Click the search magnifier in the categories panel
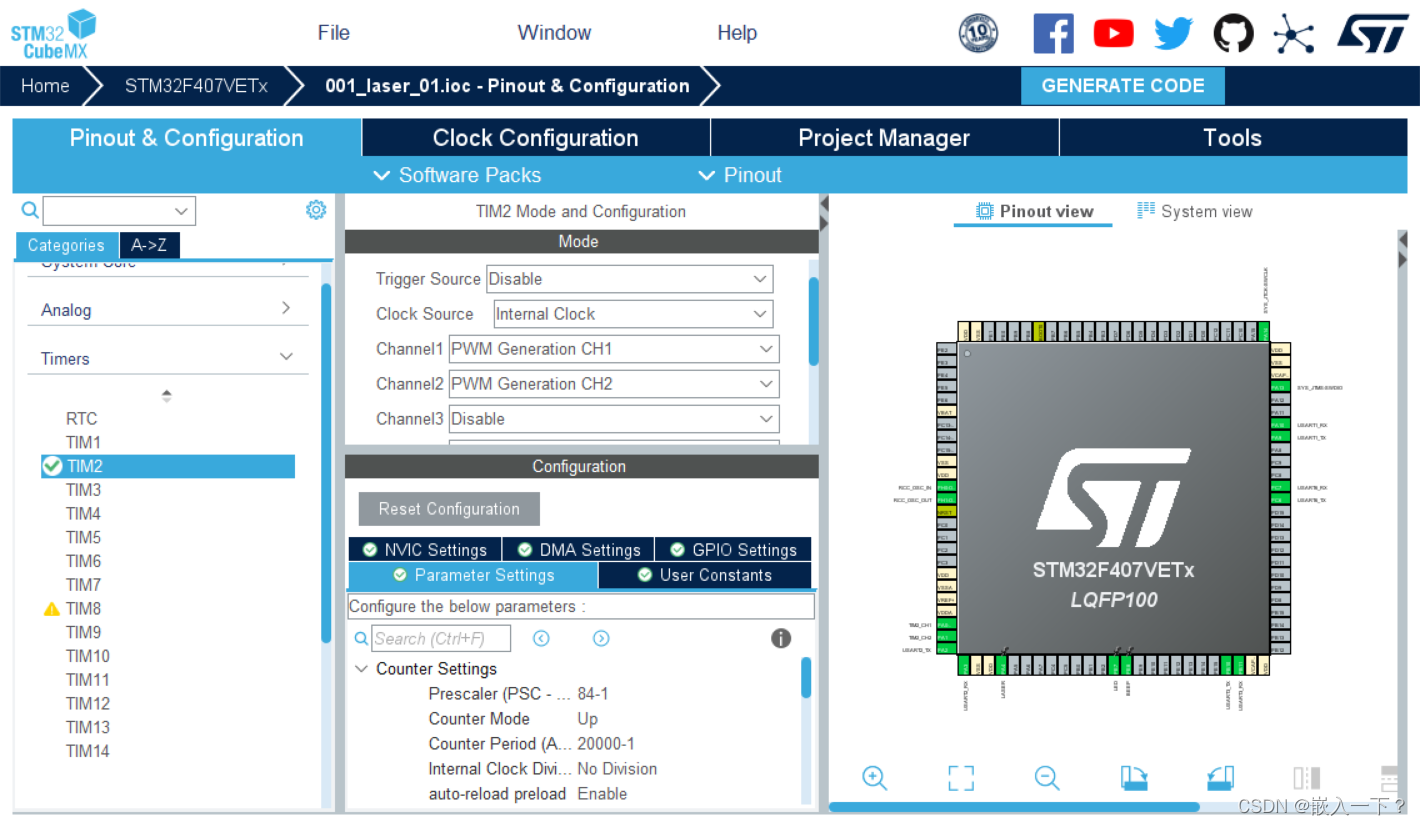The width and height of the screenshot is (1420, 826). click(30, 210)
